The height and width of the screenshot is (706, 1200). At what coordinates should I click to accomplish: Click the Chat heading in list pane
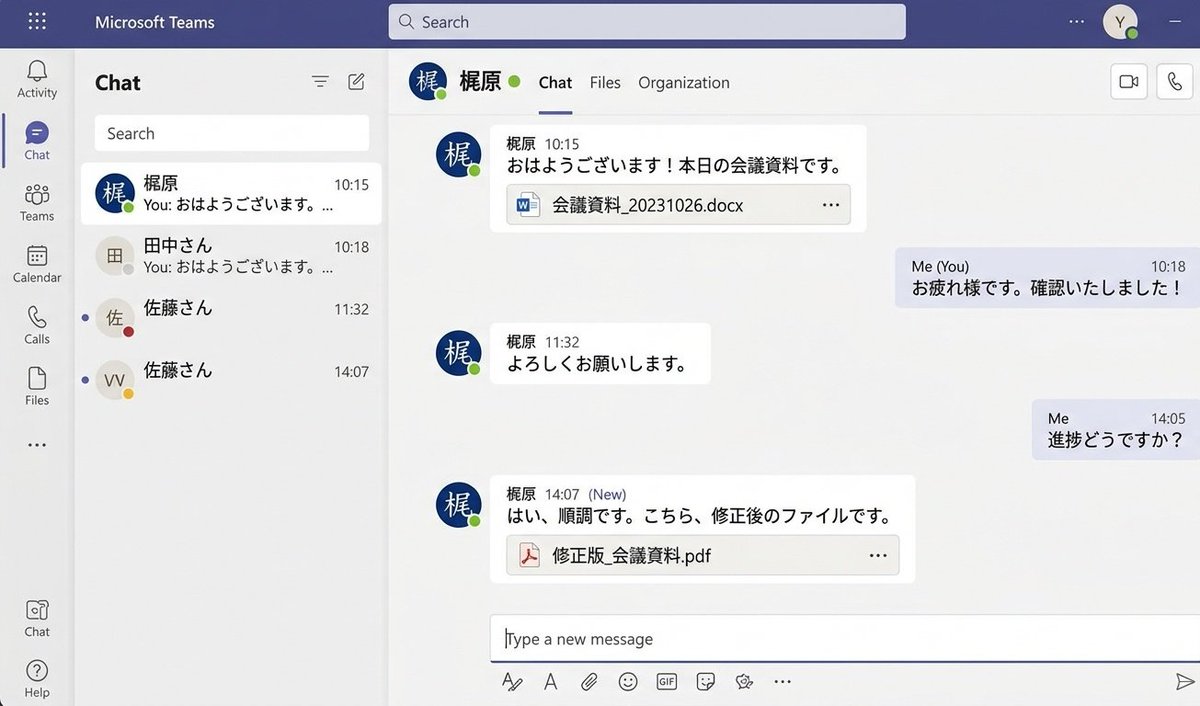(x=118, y=83)
